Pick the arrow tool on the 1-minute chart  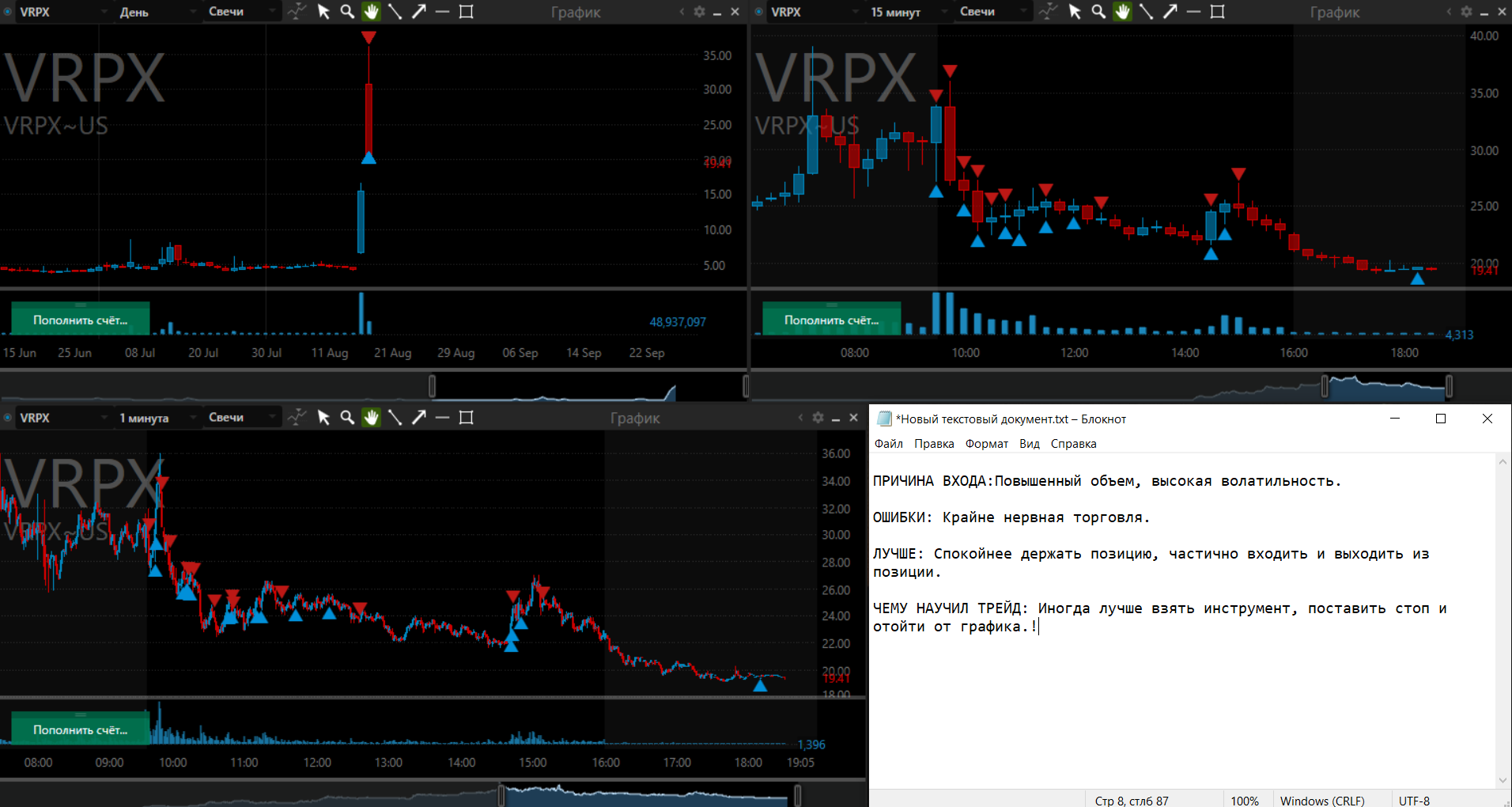419,417
